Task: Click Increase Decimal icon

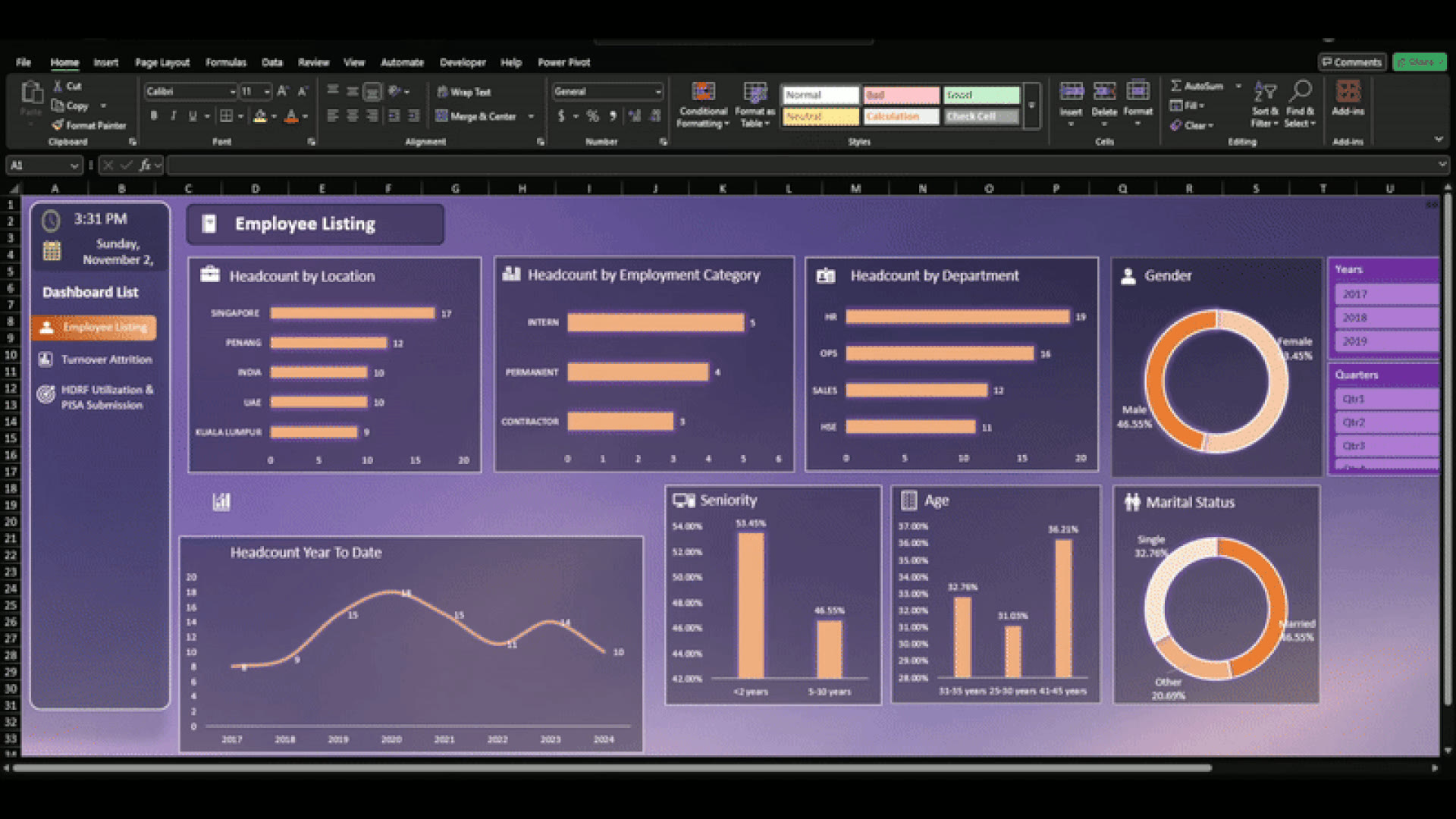Action: (x=635, y=116)
